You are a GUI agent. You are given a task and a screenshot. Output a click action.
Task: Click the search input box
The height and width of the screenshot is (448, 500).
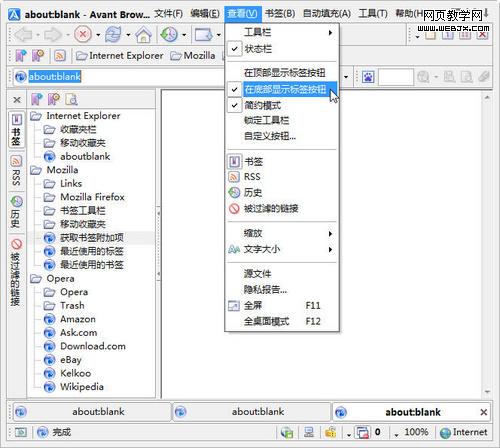(x=396, y=77)
